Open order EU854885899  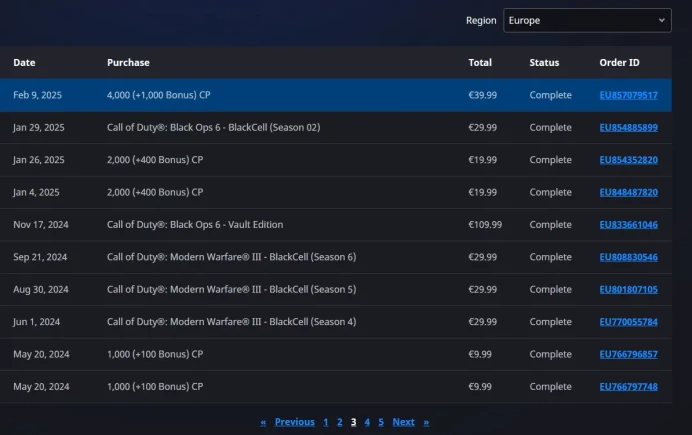pyautogui.click(x=628, y=128)
